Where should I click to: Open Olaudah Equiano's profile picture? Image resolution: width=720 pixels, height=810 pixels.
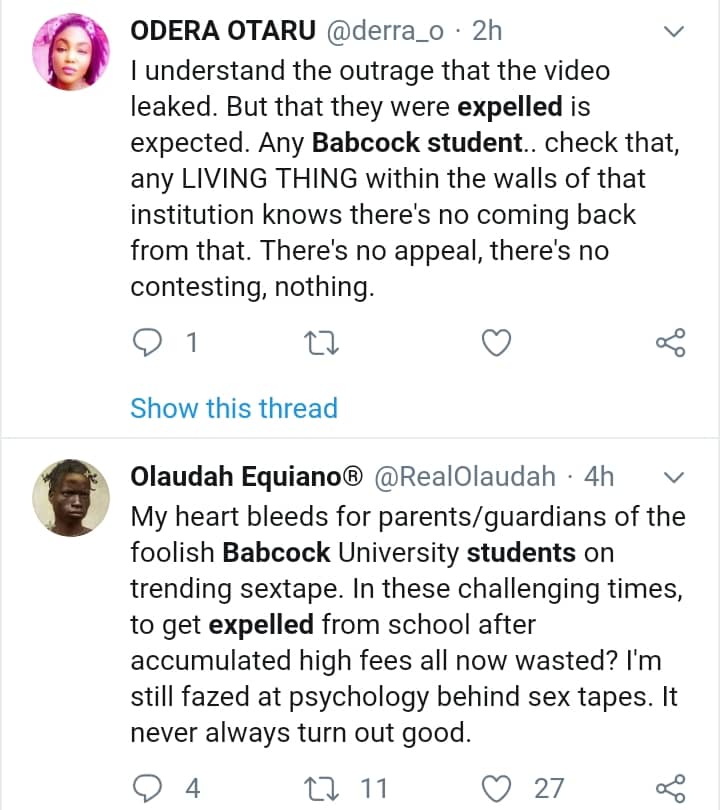(72, 497)
